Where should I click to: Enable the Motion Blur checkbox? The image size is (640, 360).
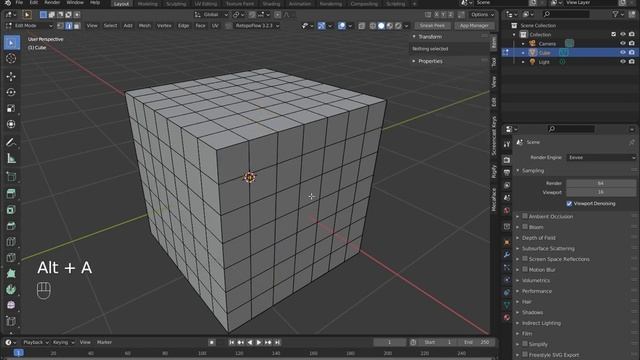pyautogui.click(x=525, y=269)
